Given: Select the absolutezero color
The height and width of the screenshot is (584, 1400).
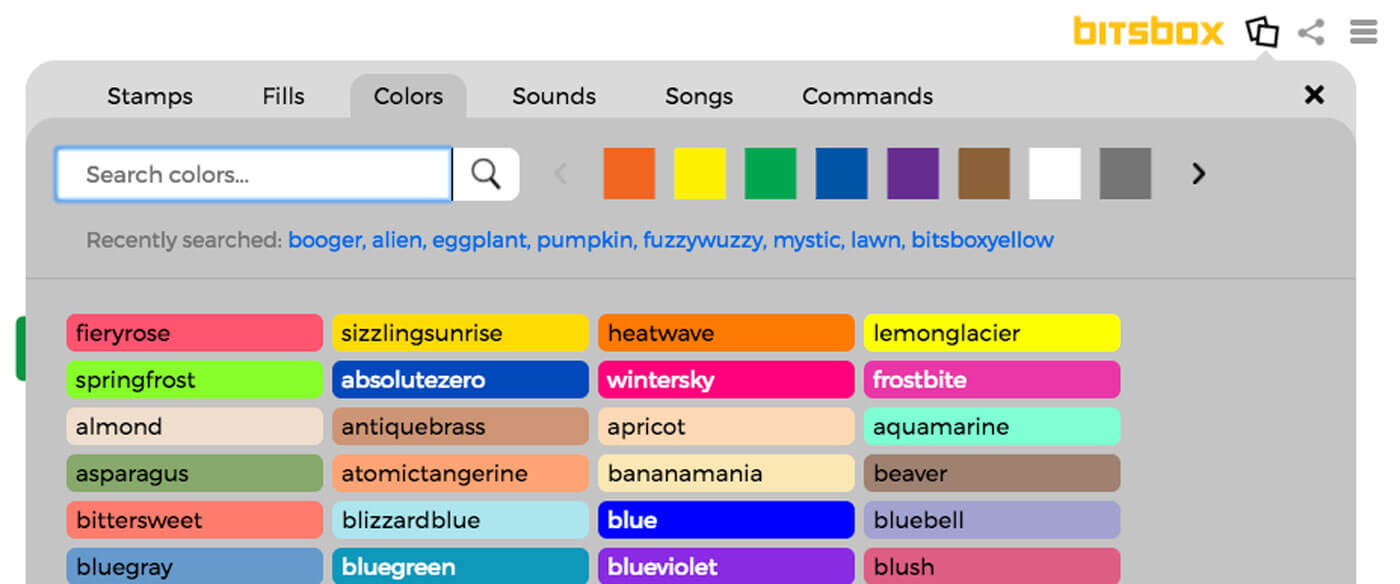Looking at the screenshot, I should click(460, 380).
